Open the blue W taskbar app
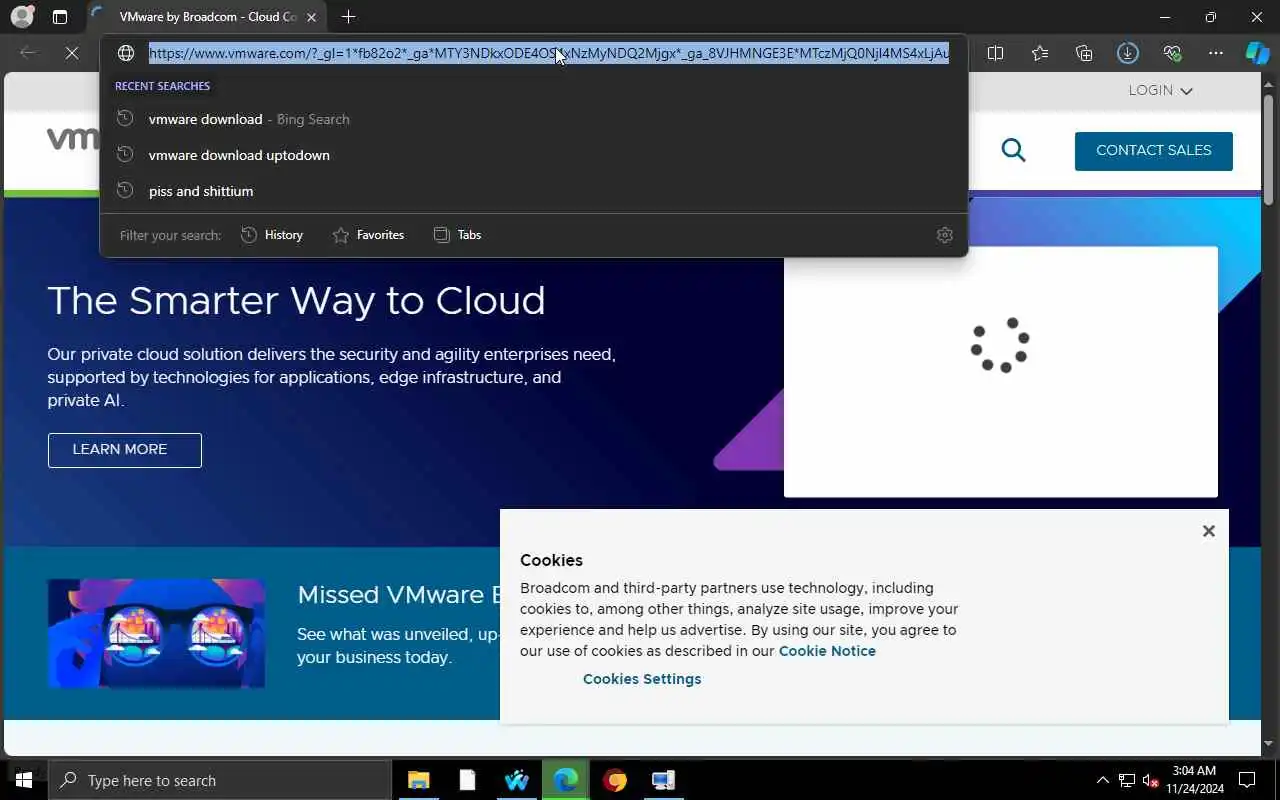1280x800 pixels. click(x=516, y=780)
